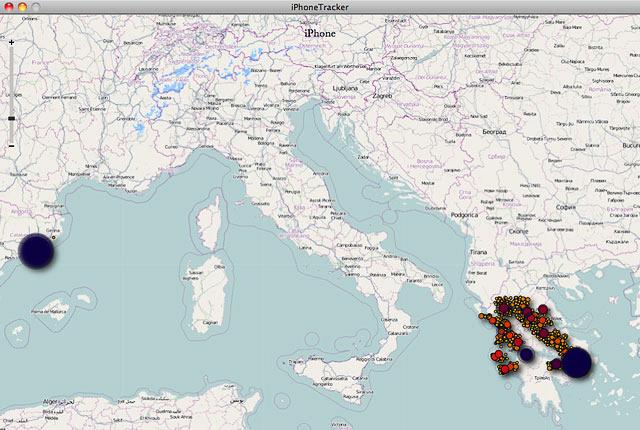
Task: Click the Campobasso map label
Action: click(x=349, y=245)
